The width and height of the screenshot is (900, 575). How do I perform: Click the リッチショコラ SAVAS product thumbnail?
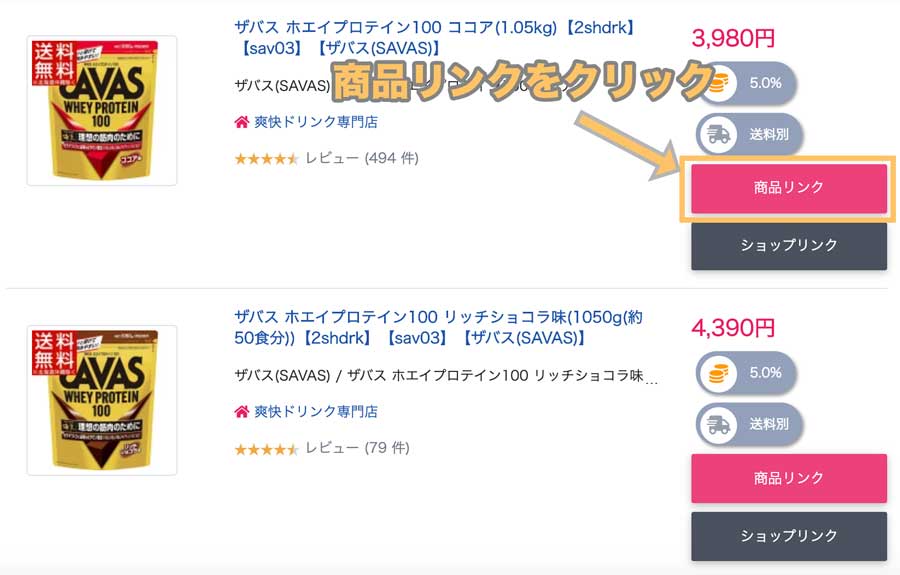[102, 400]
